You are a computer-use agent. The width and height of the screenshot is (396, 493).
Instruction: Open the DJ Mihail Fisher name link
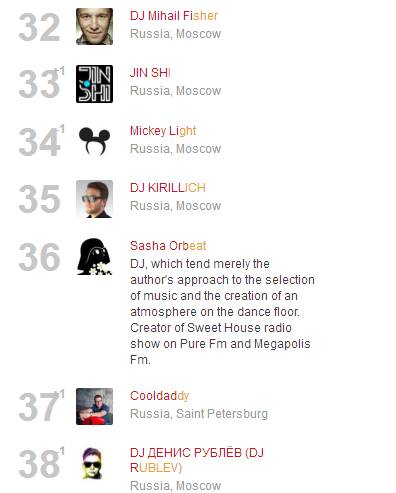[x=174, y=16]
